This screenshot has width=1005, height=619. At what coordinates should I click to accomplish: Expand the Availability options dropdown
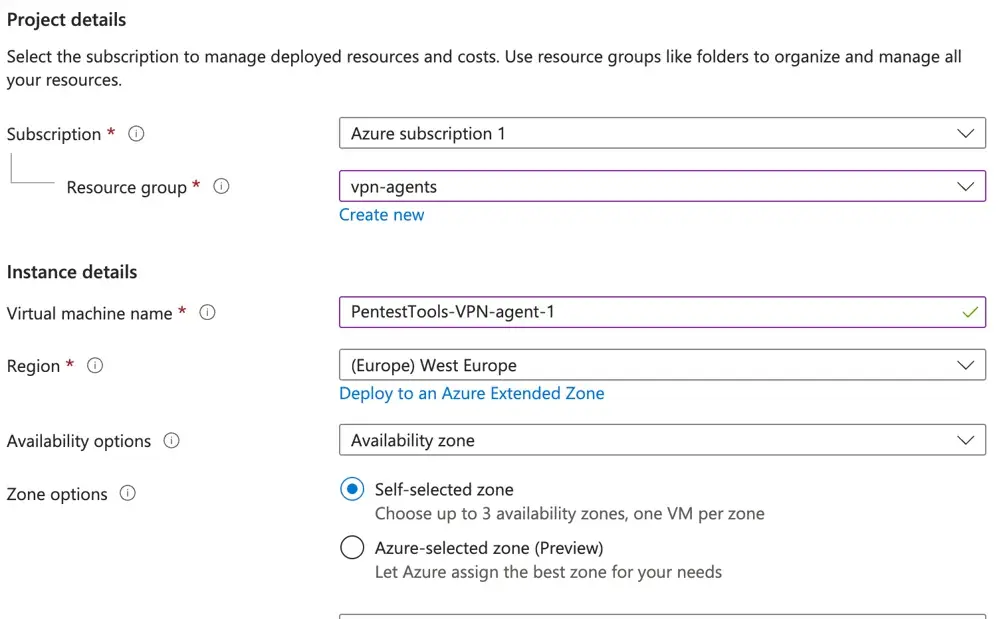(x=662, y=441)
